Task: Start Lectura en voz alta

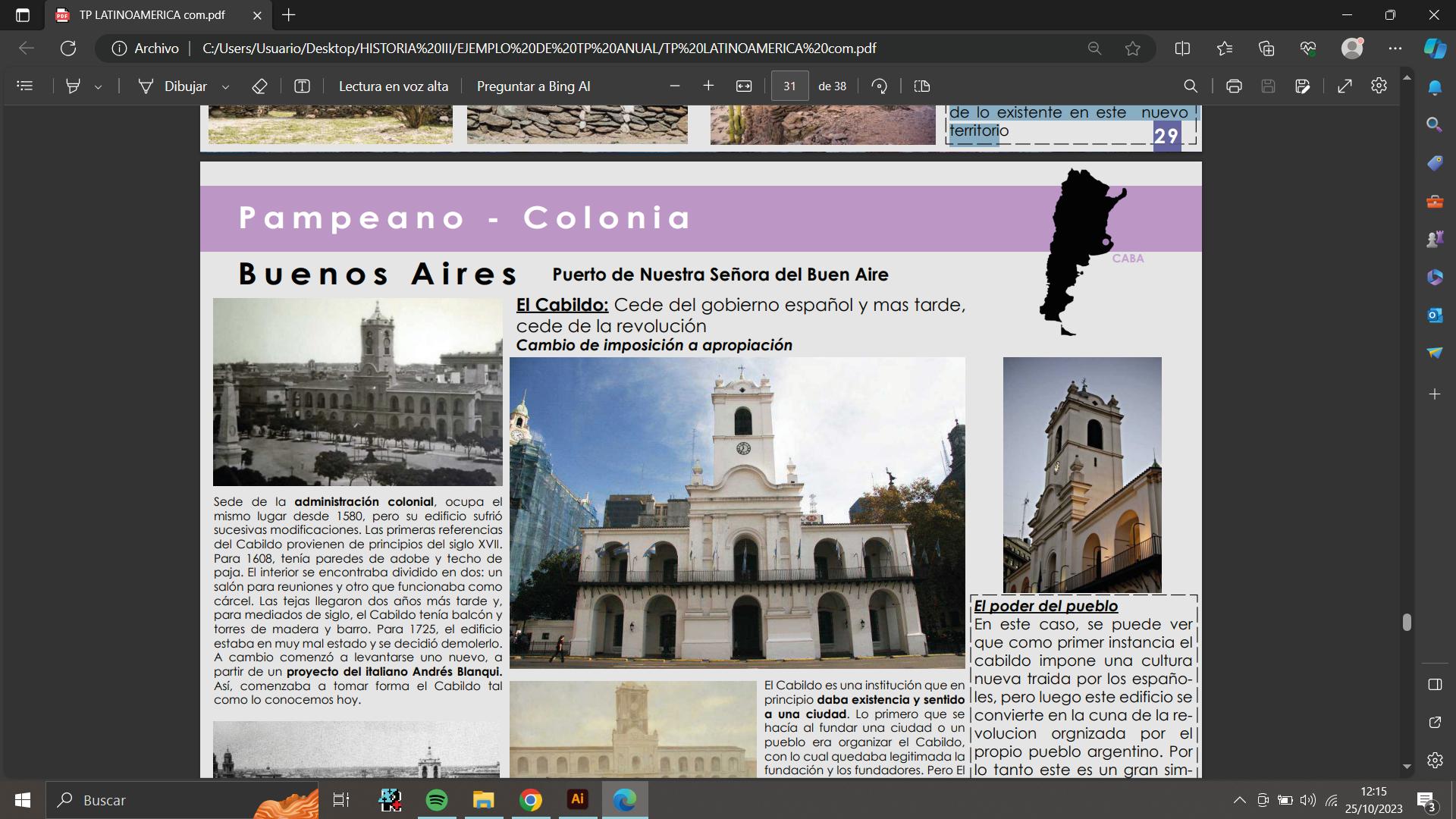Action: point(393,86)
